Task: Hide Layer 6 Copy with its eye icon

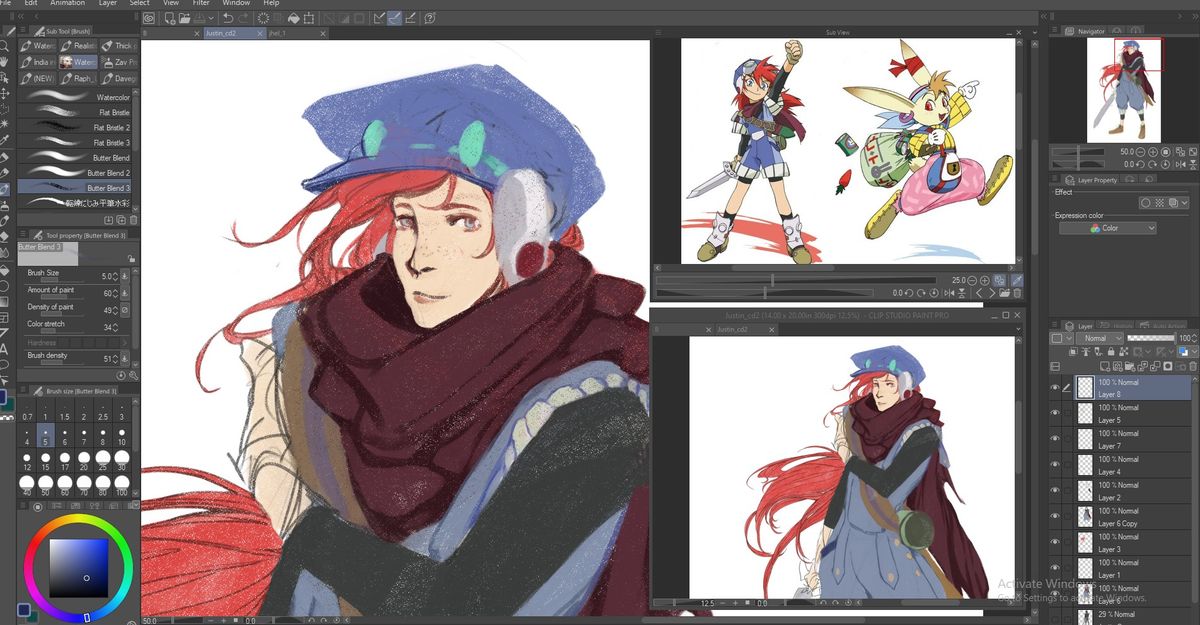Action: (x=1054, y=516)
